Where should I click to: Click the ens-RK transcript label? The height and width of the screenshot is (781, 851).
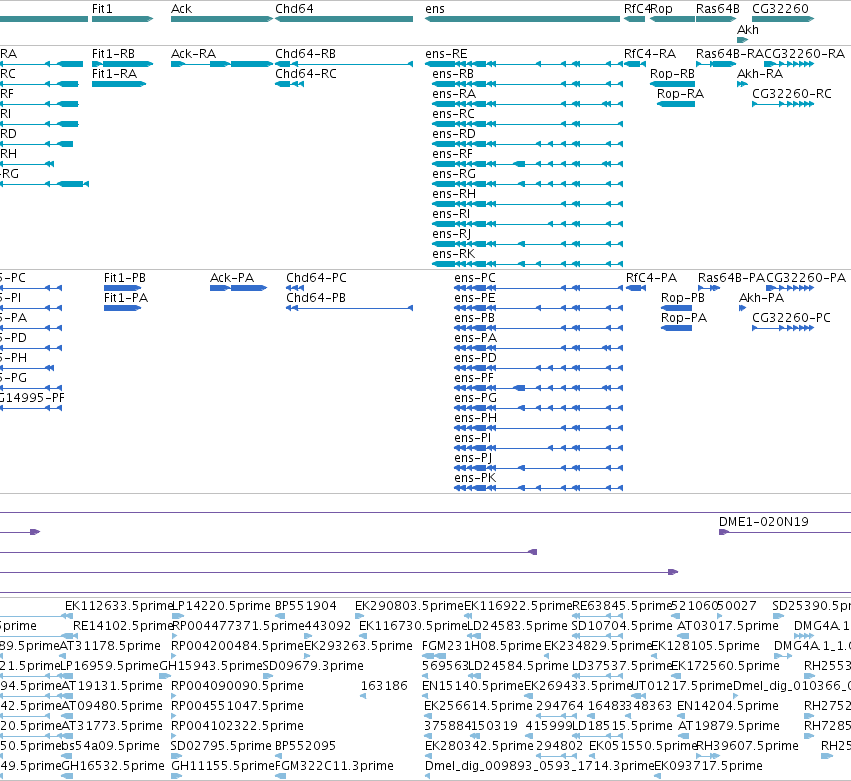coord(454,254)
